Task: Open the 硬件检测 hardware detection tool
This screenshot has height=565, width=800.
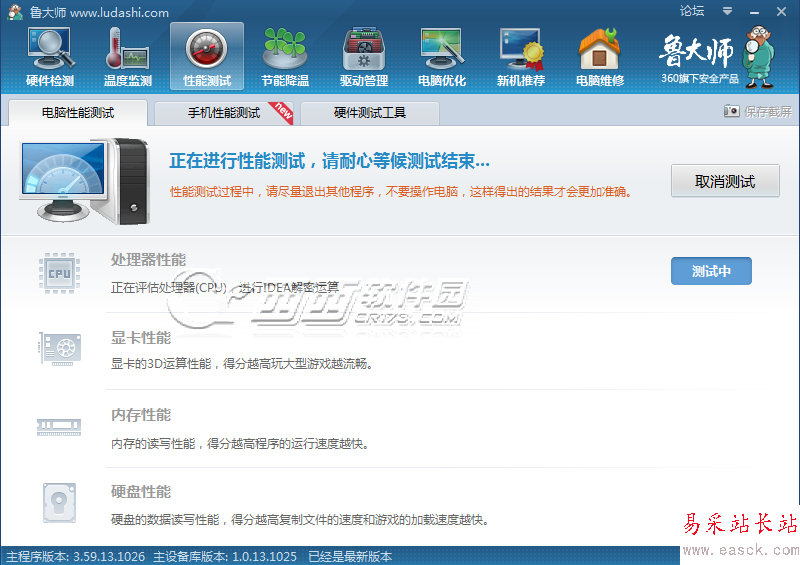Action: pos(50,57)
